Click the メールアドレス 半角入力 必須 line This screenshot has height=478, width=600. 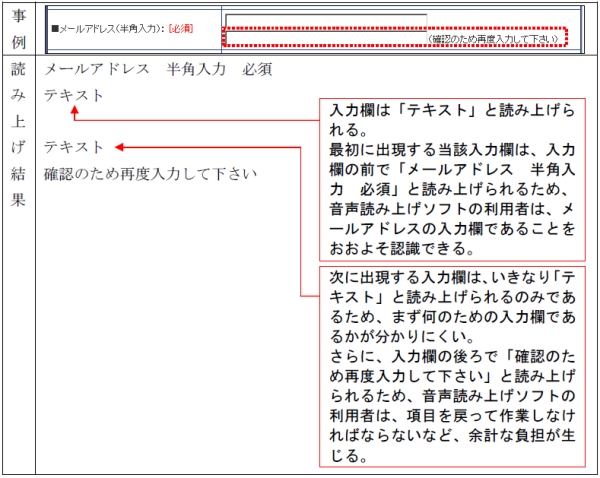156,70
